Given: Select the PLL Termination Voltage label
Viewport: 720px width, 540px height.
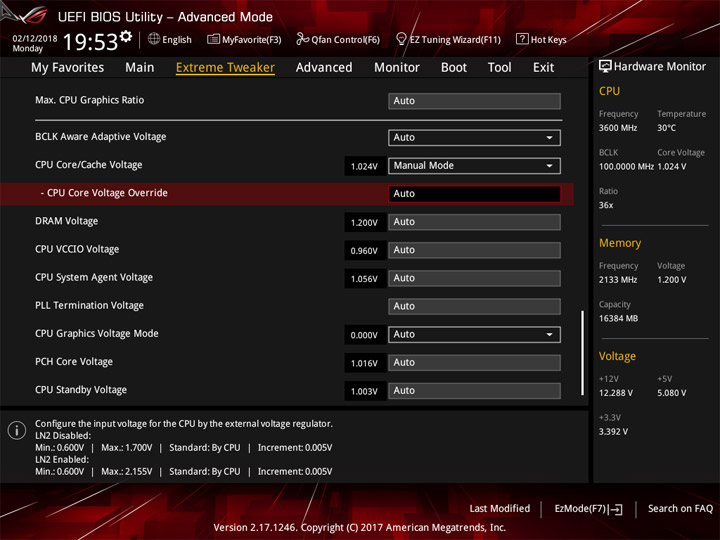Looking at the screenshot, I should [90, 305].
